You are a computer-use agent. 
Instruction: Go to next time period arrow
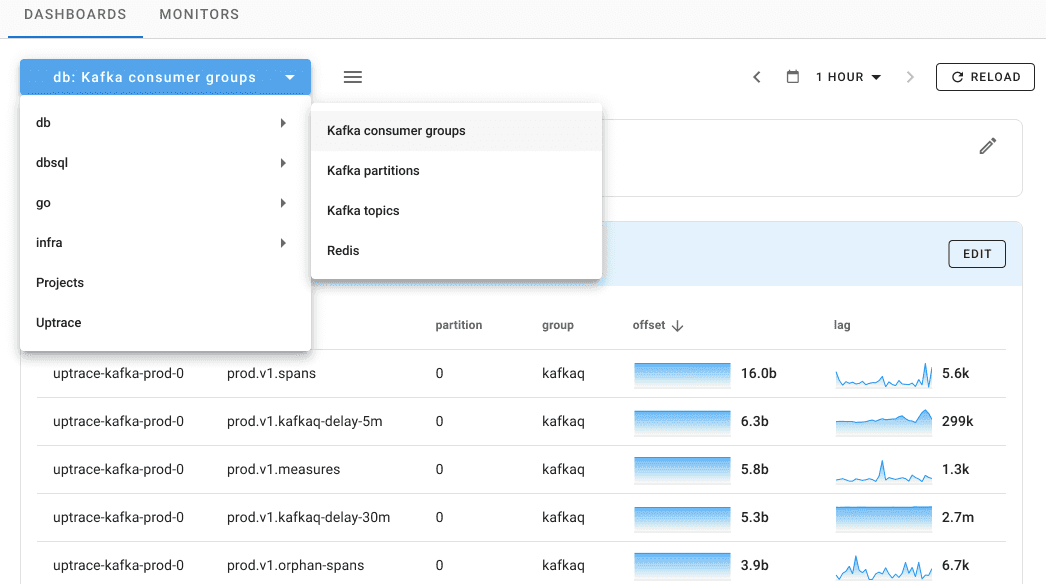tap(910, 77)
